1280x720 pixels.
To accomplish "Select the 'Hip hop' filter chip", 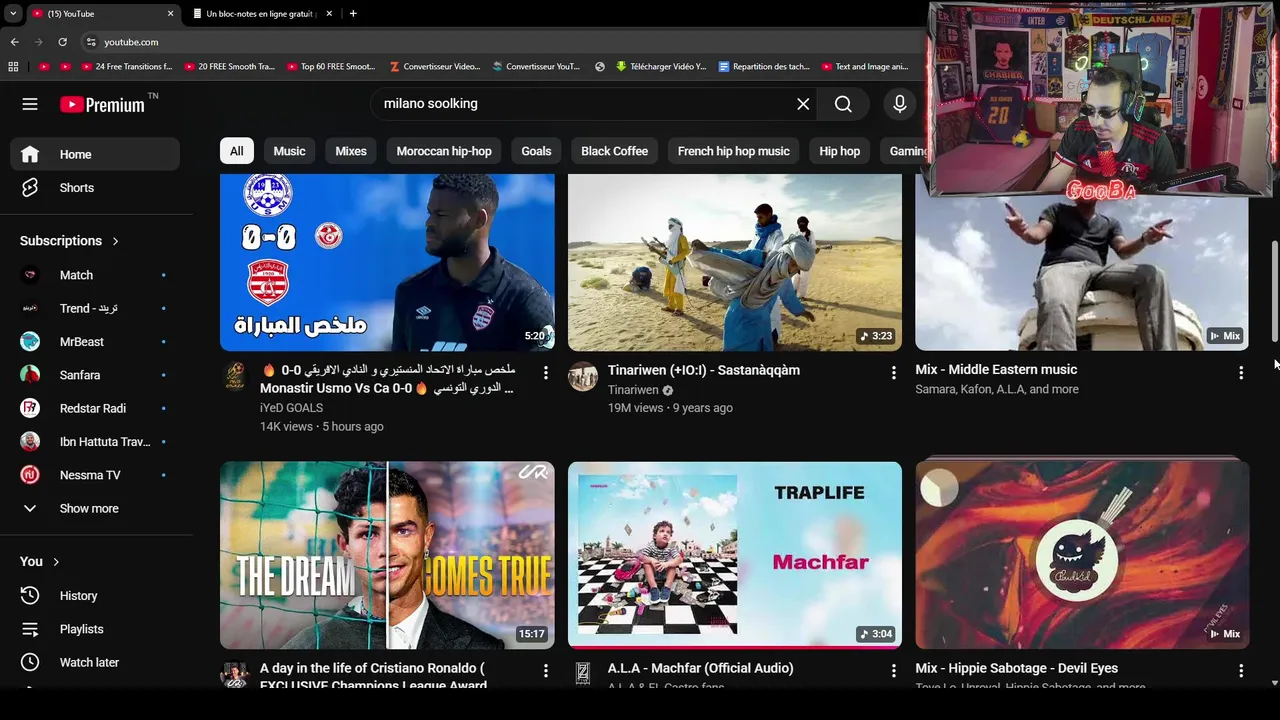I will [x=839, y=151].
